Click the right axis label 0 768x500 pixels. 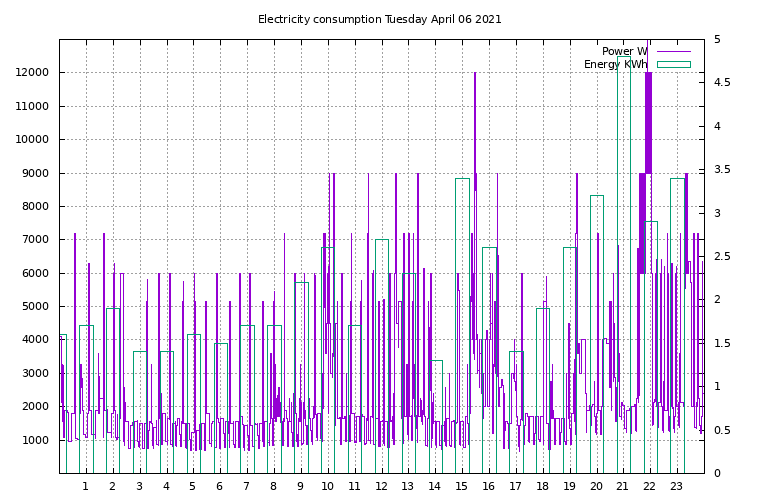[717, 474]
